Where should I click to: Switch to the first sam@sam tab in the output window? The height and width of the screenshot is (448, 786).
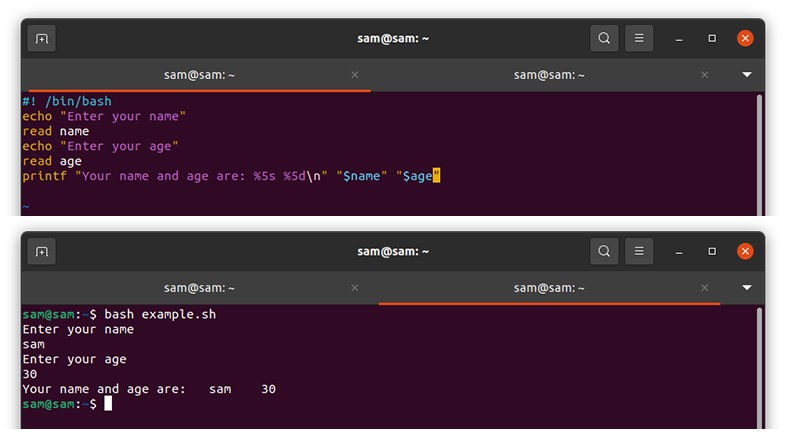(198, 288)
